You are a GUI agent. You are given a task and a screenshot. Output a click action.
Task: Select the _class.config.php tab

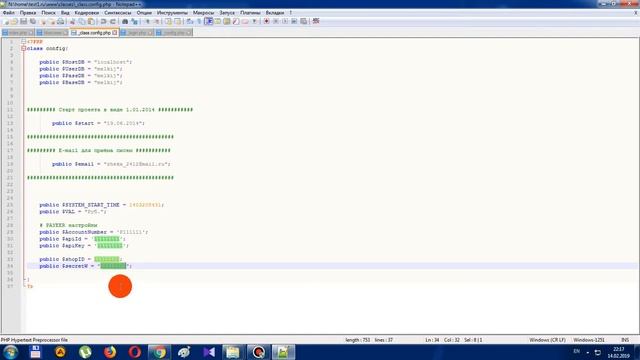tap(94, 32)
